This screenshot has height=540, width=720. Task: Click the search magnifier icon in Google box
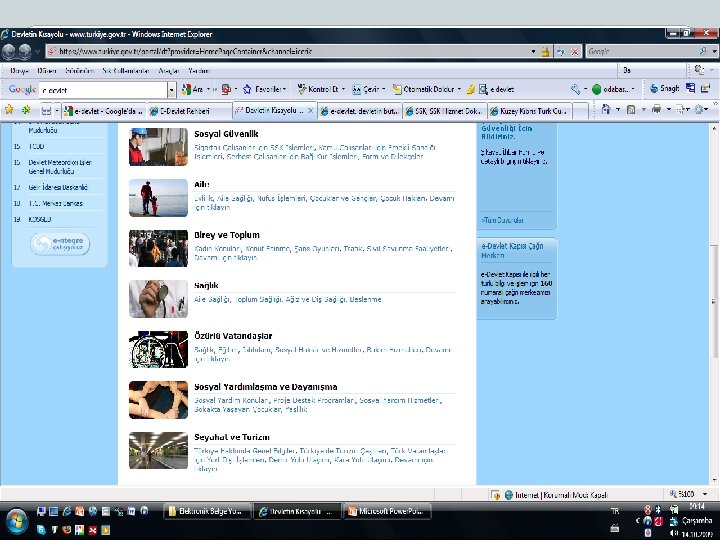coord(703,51)
